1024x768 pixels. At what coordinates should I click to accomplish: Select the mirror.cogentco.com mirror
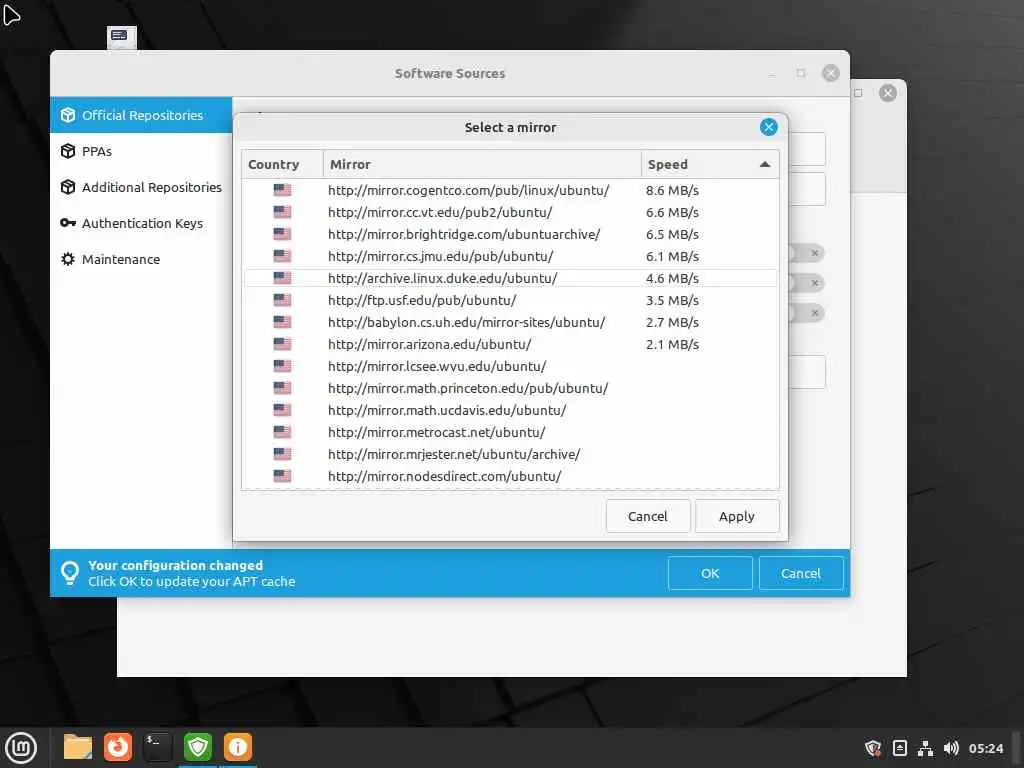click(x=510, y=190)
